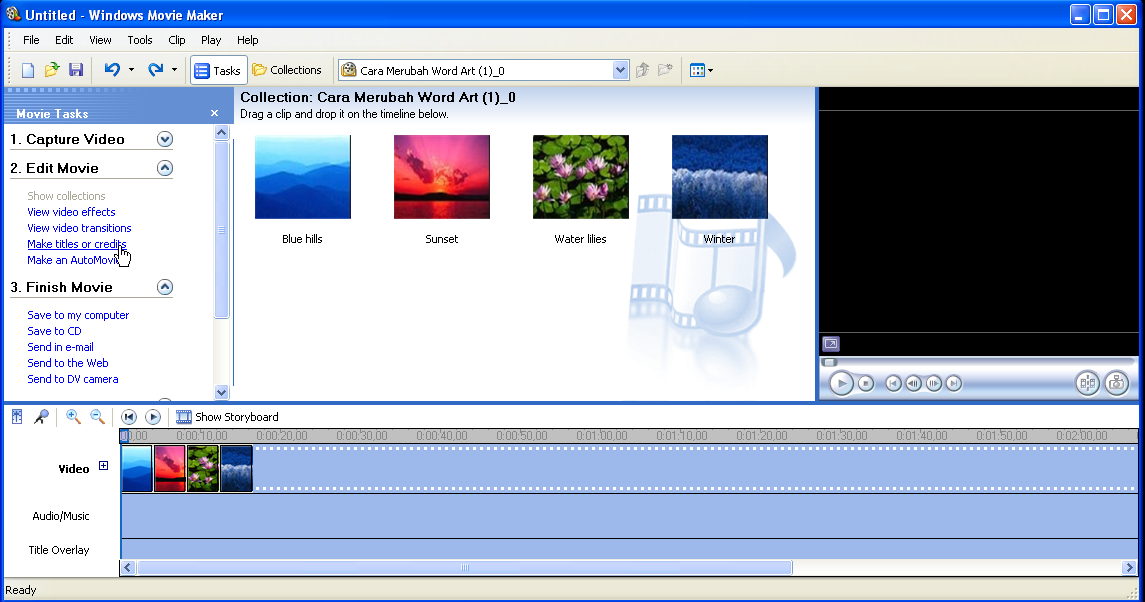Zoom out on the timeline

click(x=97, y=416)
